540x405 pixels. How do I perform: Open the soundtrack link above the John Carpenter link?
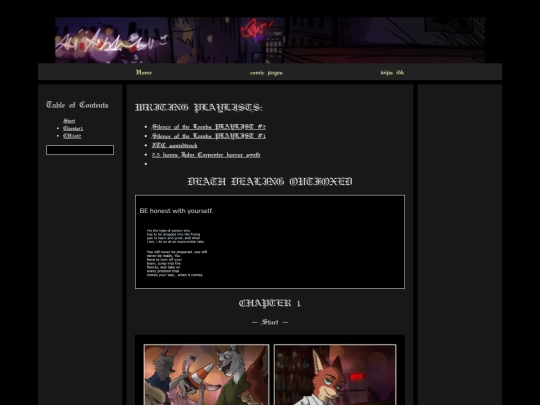(x=175, y=145)
